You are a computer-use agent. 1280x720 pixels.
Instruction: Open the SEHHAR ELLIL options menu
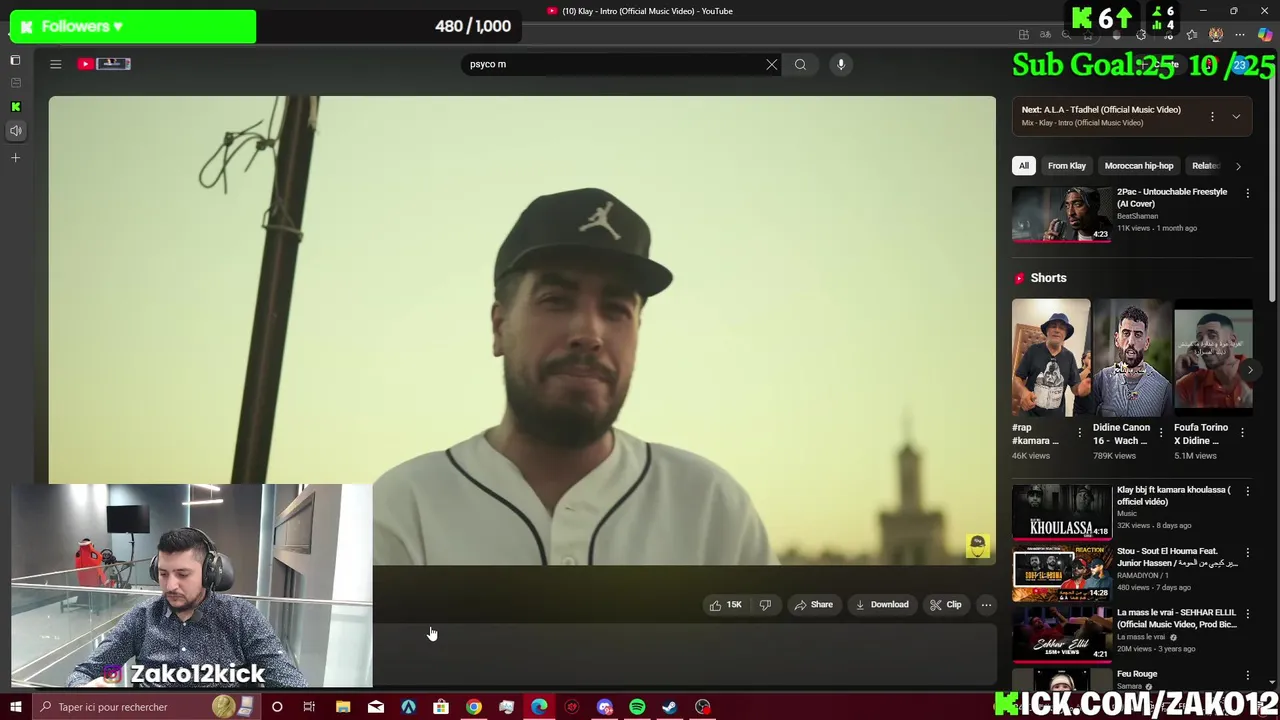1247,614
